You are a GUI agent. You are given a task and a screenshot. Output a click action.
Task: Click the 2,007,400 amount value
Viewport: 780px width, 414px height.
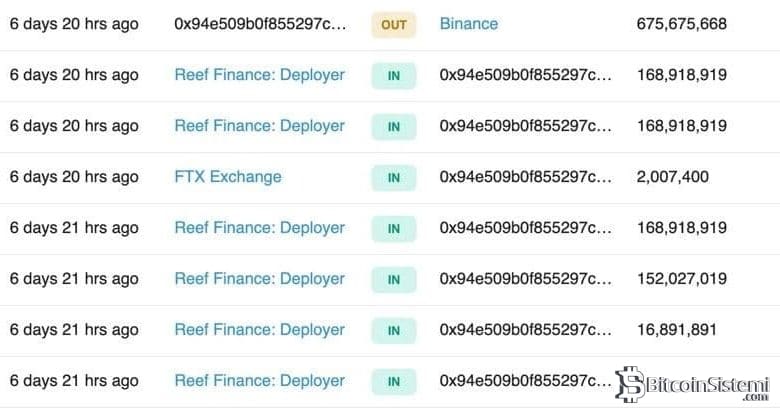[672, 177]
